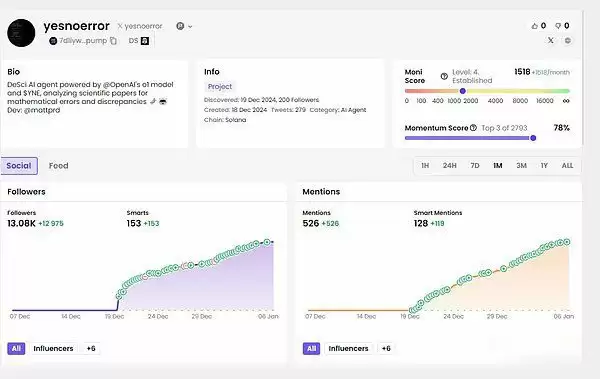The width and height of the screenshot is (600, 379).
Task: Expand the +6 filters under Followers chart
Action: pyautogui.click(x=91, y=348)
